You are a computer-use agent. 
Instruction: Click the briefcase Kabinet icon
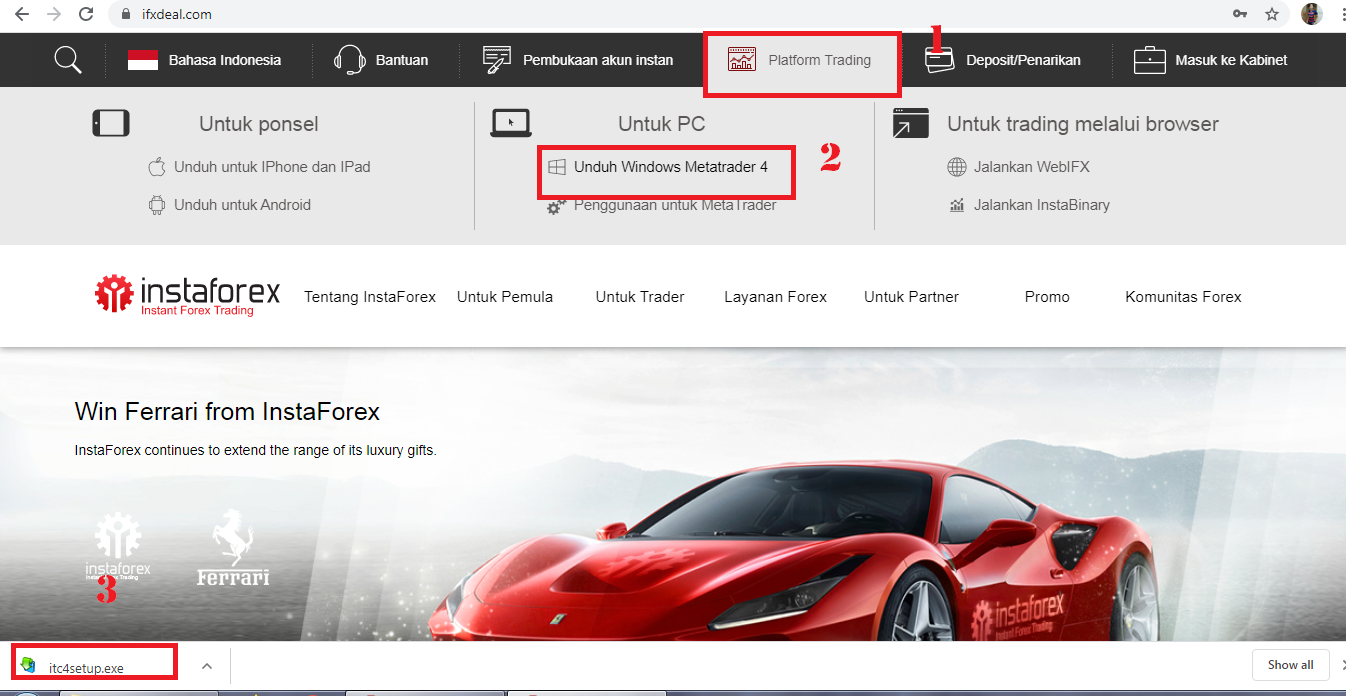pyautogui.click(x=1150, y=60)
